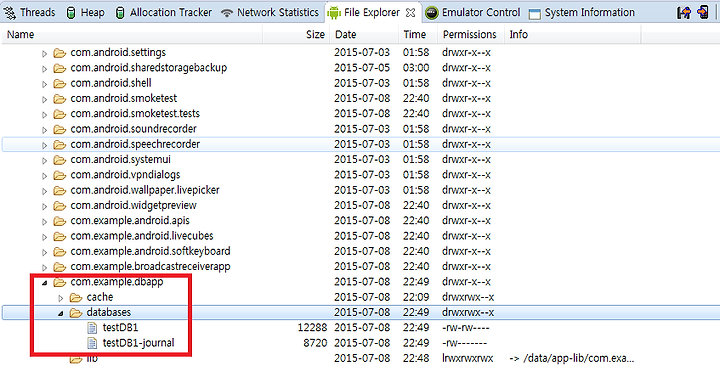The width and height of the screenshot is (720, 366).
Task: Open the System Information tab
Action: (x=582, y=12)
